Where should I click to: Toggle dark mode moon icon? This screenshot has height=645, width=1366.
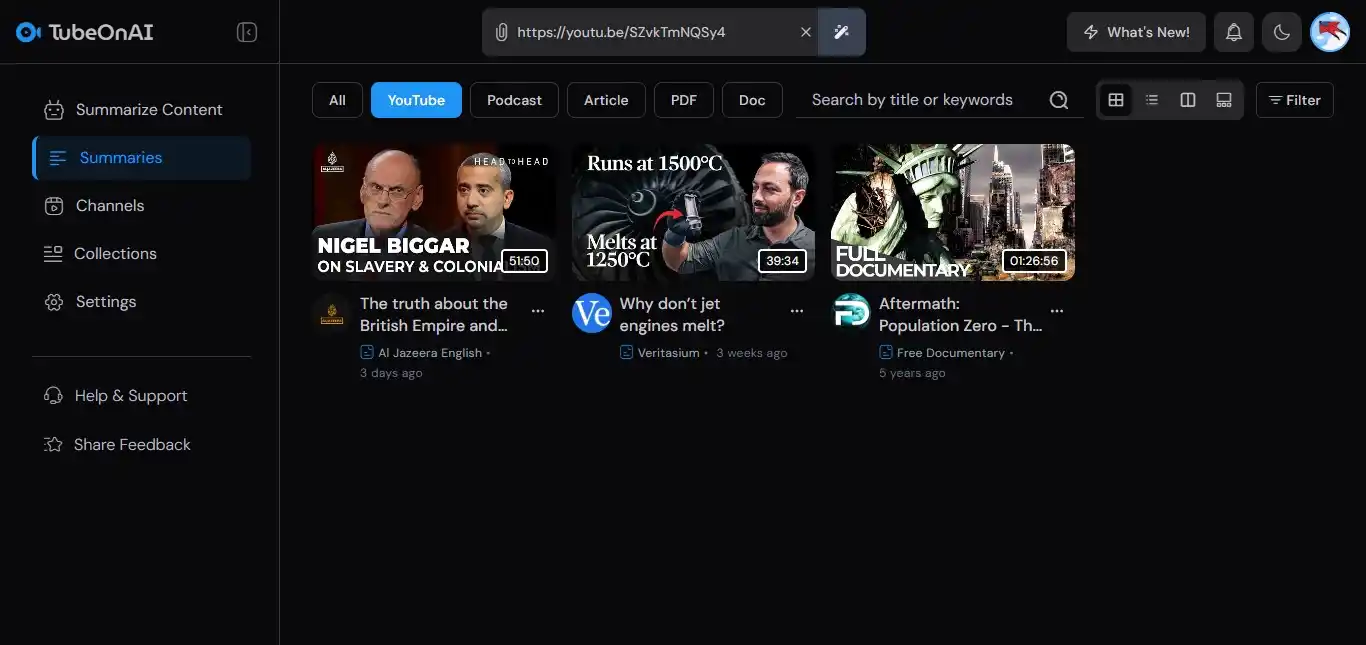pos(1281,32)
